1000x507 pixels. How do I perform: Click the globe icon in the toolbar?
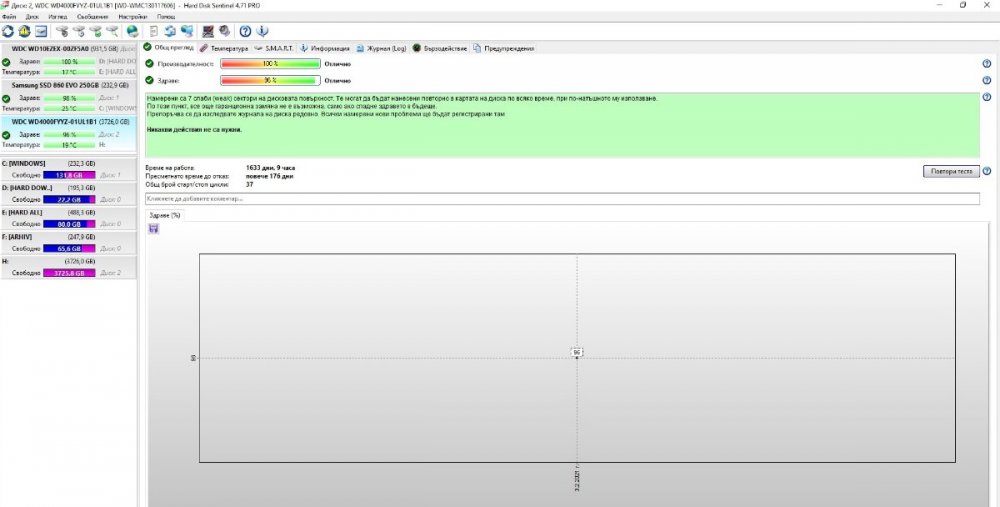132,31
